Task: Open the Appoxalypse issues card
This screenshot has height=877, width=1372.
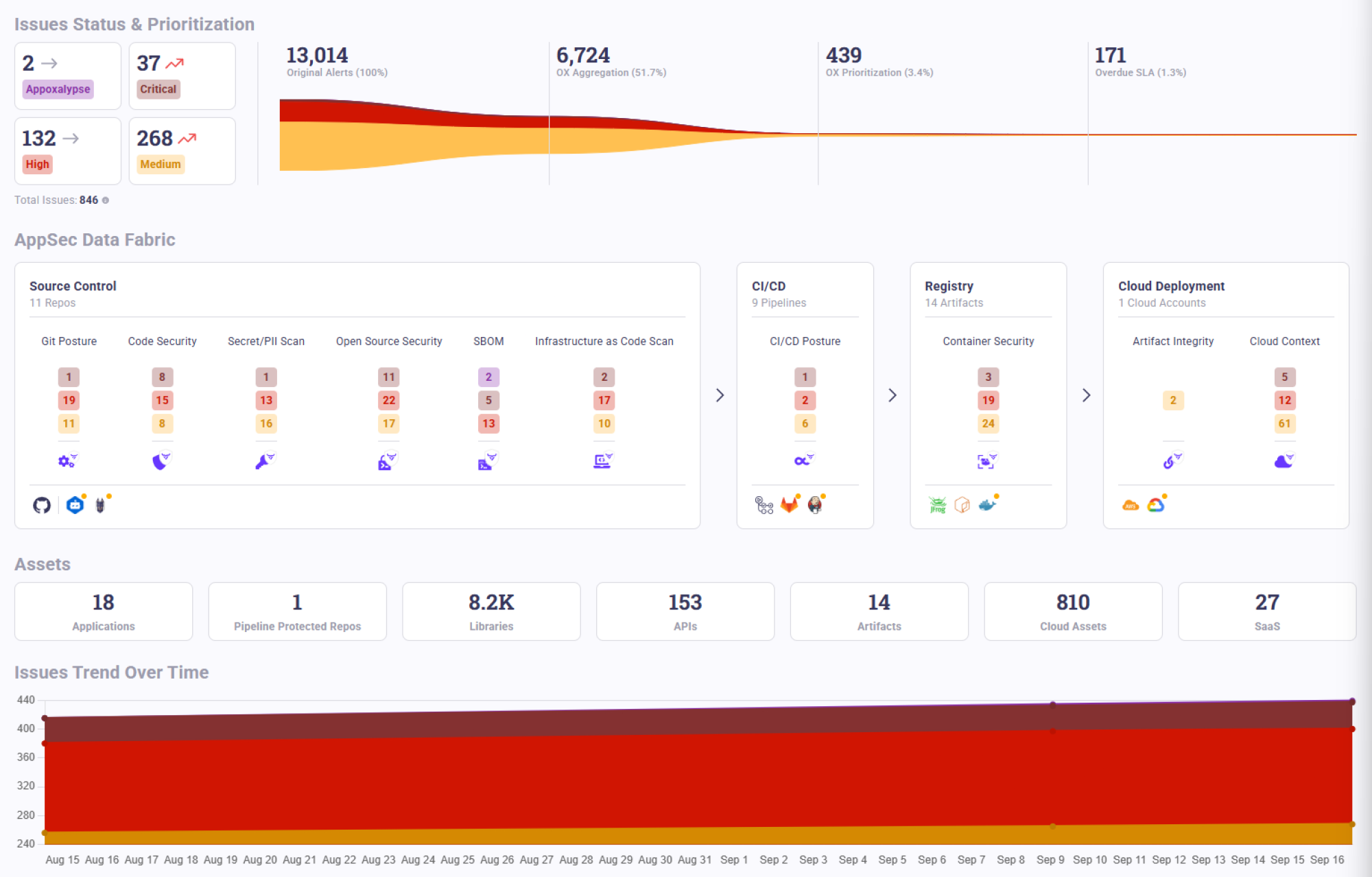Action: click(68, 76)
